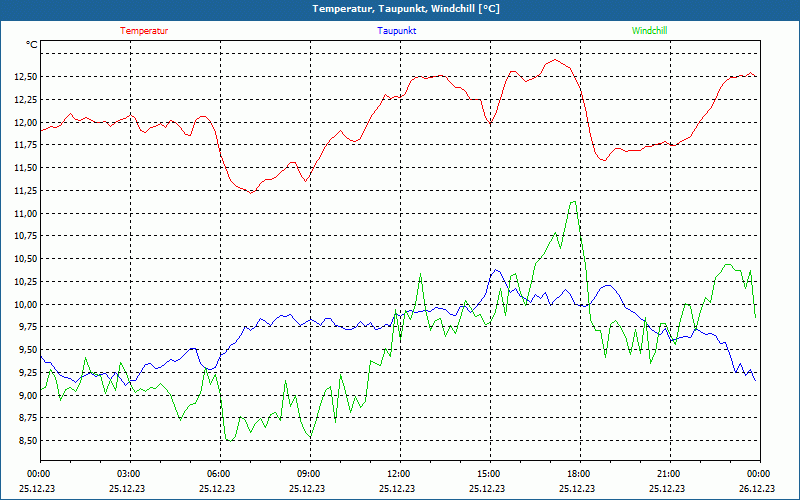The image size is (800, 500).
Task: Click the 21:00 time label
Action: pyautogui.click(x=669, y=474)
